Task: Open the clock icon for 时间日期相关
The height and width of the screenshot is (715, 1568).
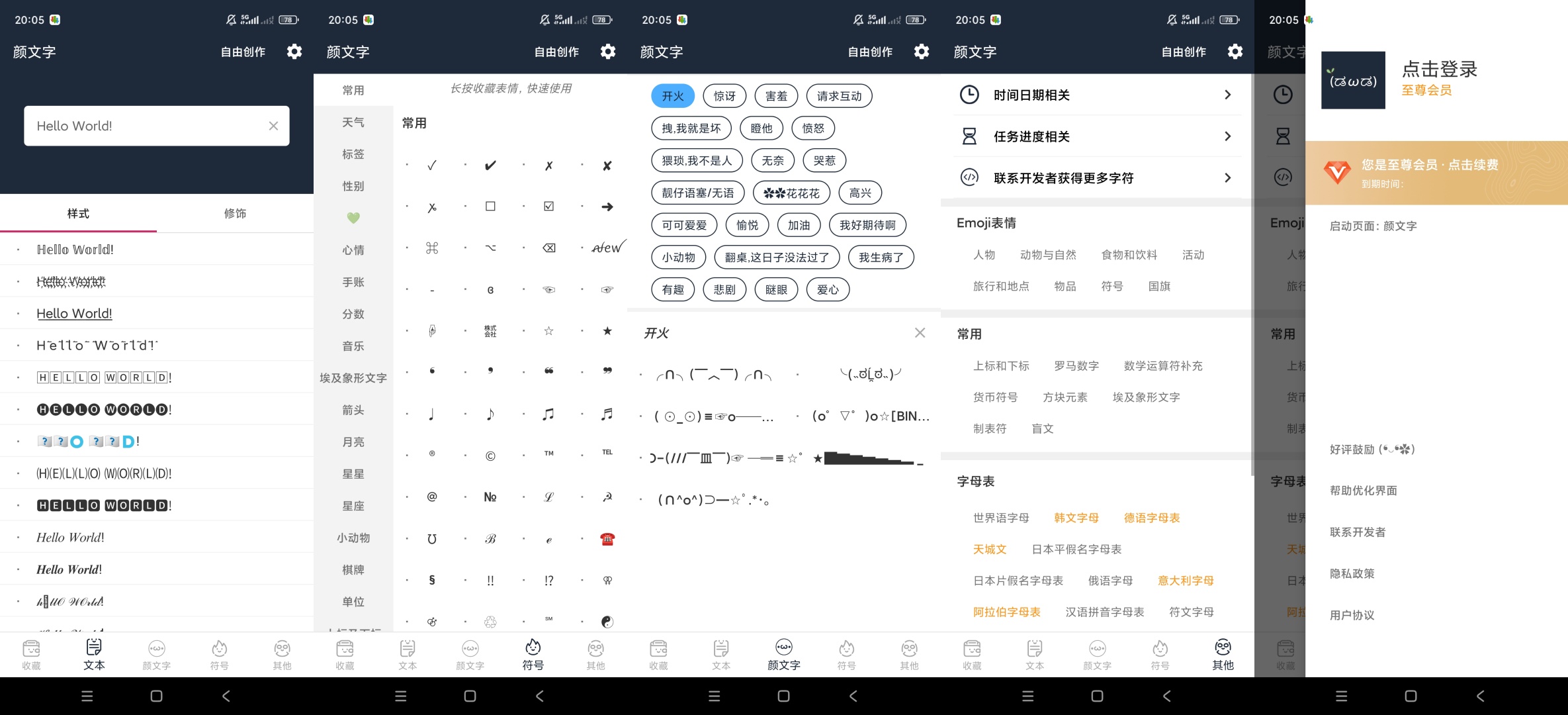Action: tap(969, 95)
